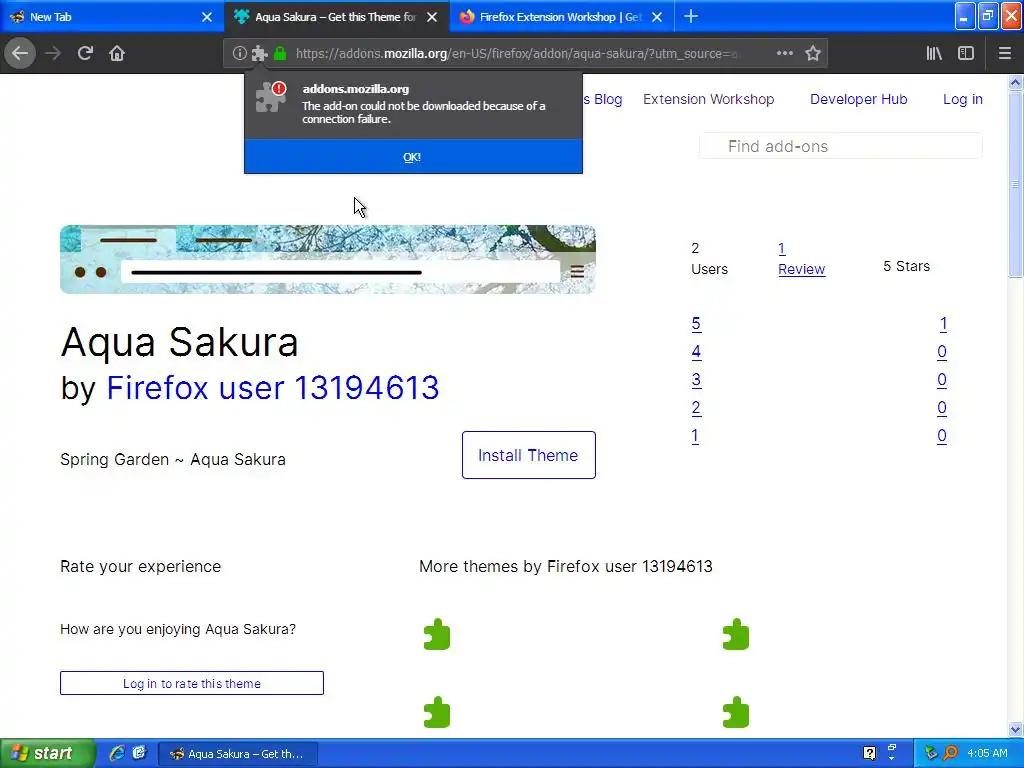Open the Windows start menu
Image resolution: width=1024 pixels, height=768 pixels.
point(47,754)
